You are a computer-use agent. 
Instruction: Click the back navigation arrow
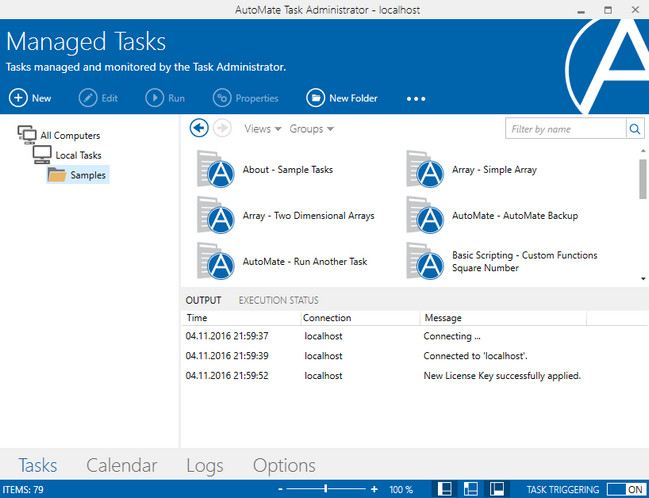click(198, 128)
